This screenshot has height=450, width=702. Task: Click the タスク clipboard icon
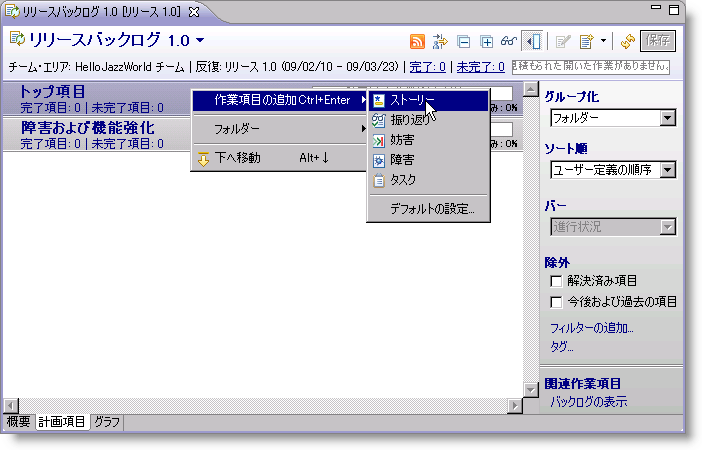tap(379, 180)
